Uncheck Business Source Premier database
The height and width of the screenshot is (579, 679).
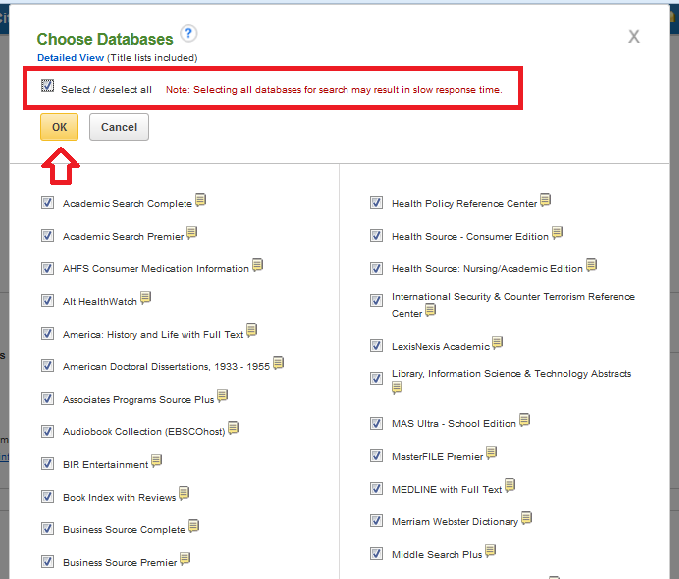[x=47, y=562]
